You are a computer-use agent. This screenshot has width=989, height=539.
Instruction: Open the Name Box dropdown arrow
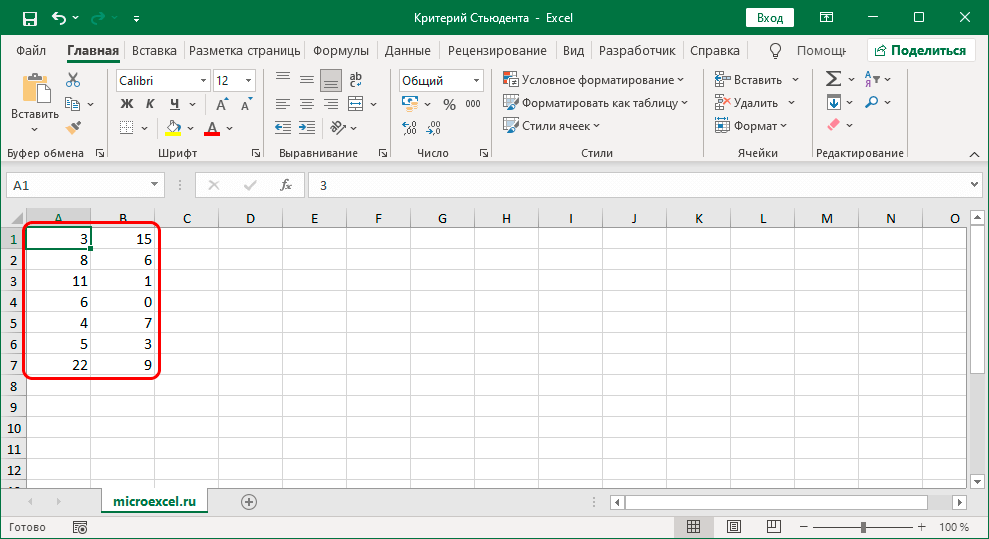[x=154, y=185]
